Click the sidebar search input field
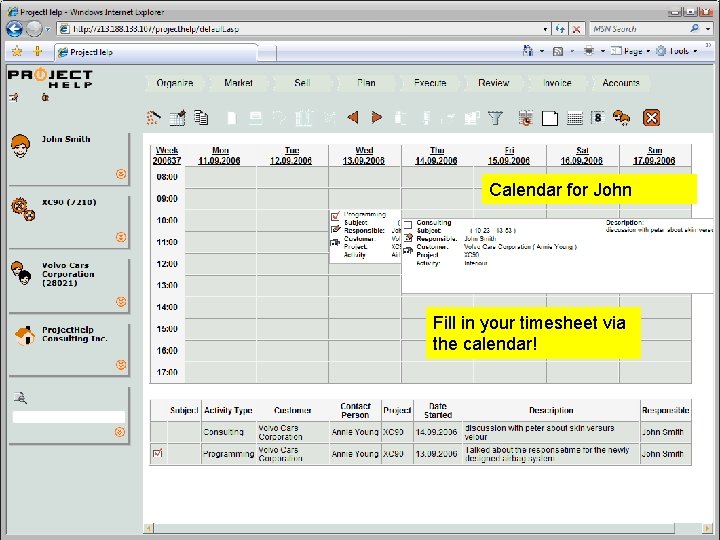Screen dimensions: 720x540 click(68, 417)
